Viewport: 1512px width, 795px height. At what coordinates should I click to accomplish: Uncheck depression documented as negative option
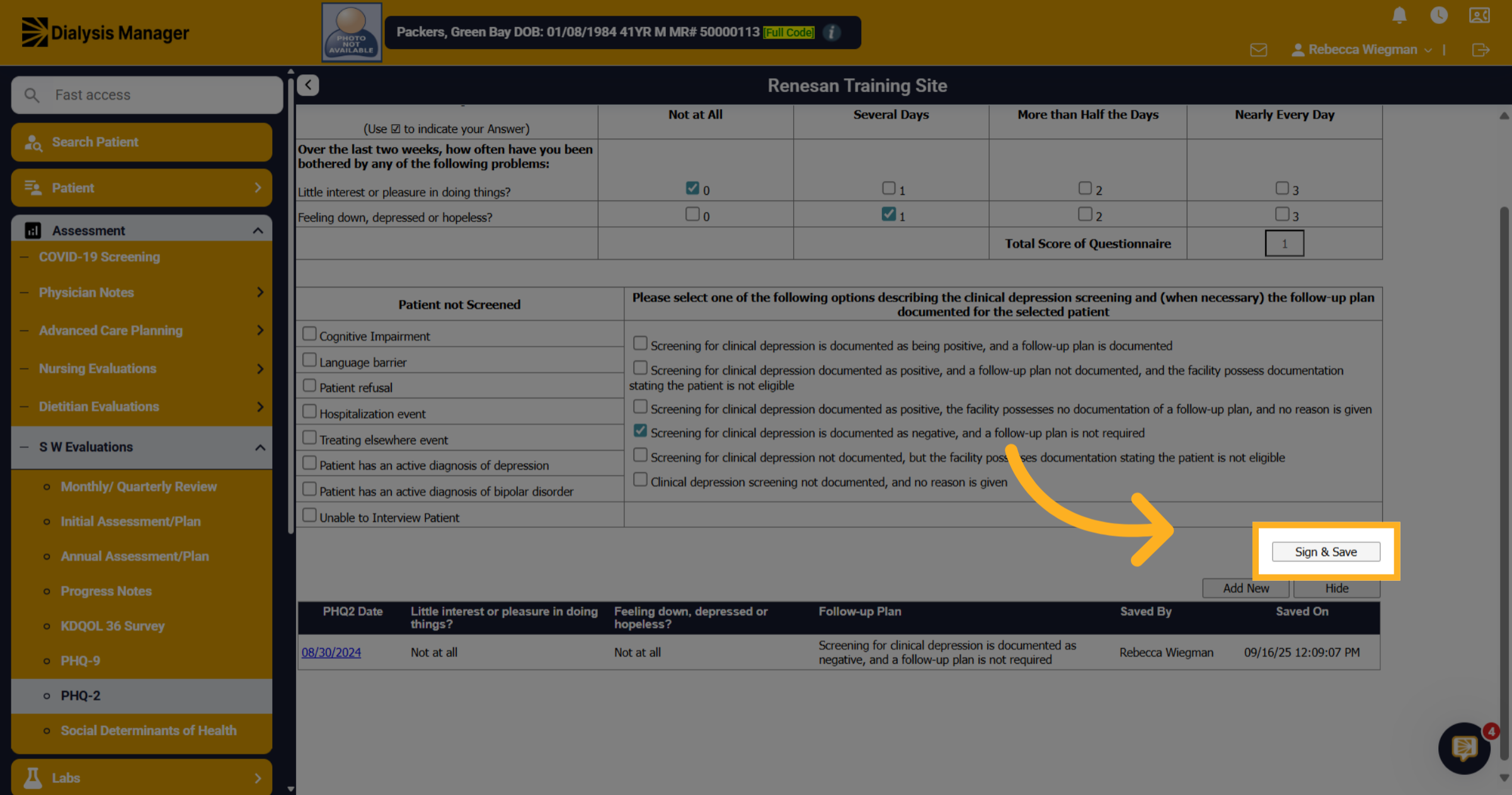point(640,431)
